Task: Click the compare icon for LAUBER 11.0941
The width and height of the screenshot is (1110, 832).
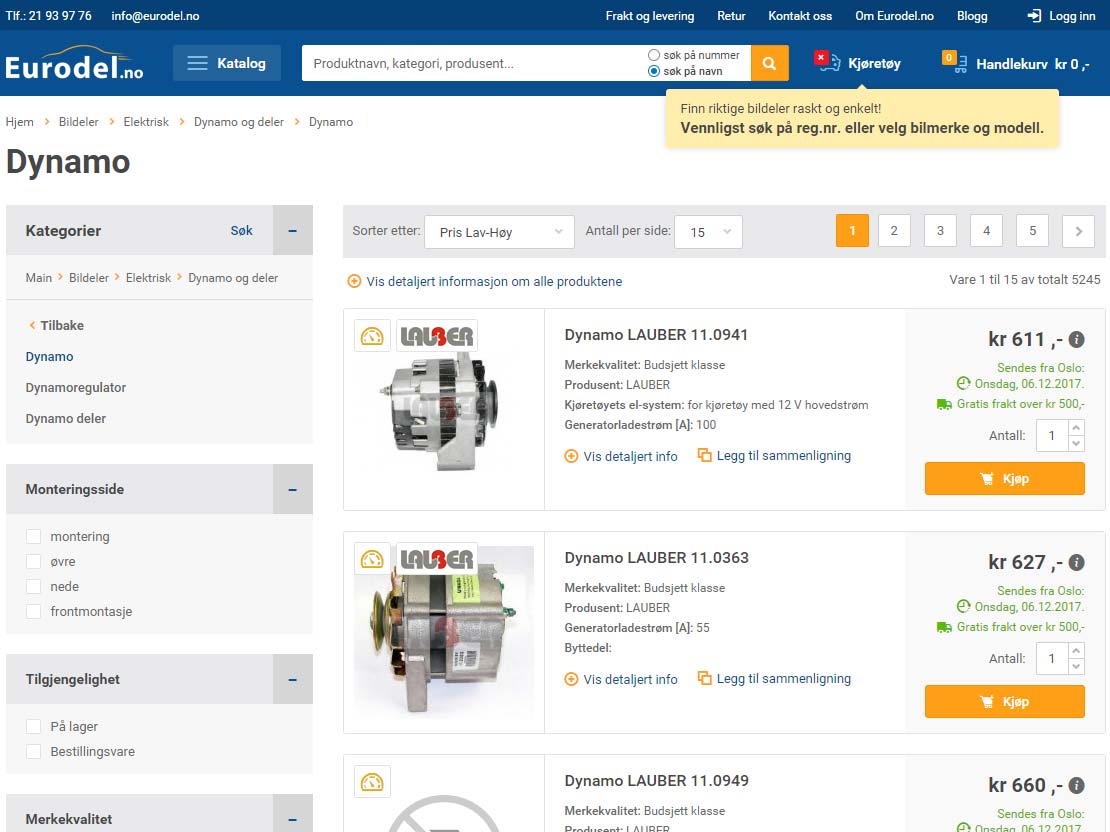Action: point(704,455)
